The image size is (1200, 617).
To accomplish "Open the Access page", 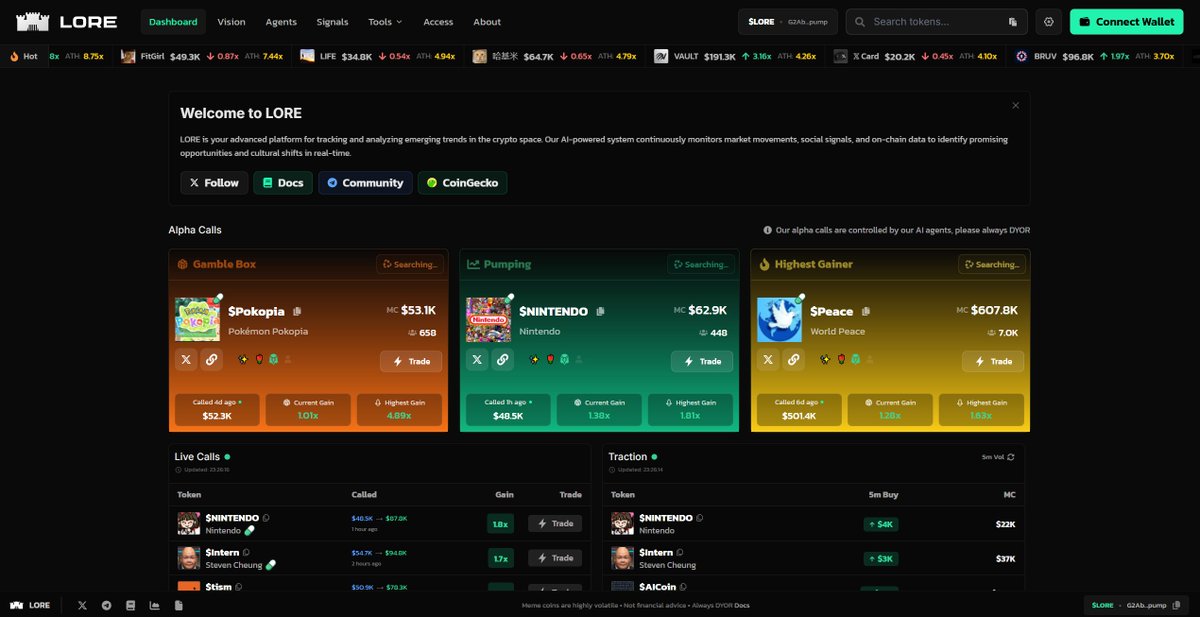I will [438, 22].
